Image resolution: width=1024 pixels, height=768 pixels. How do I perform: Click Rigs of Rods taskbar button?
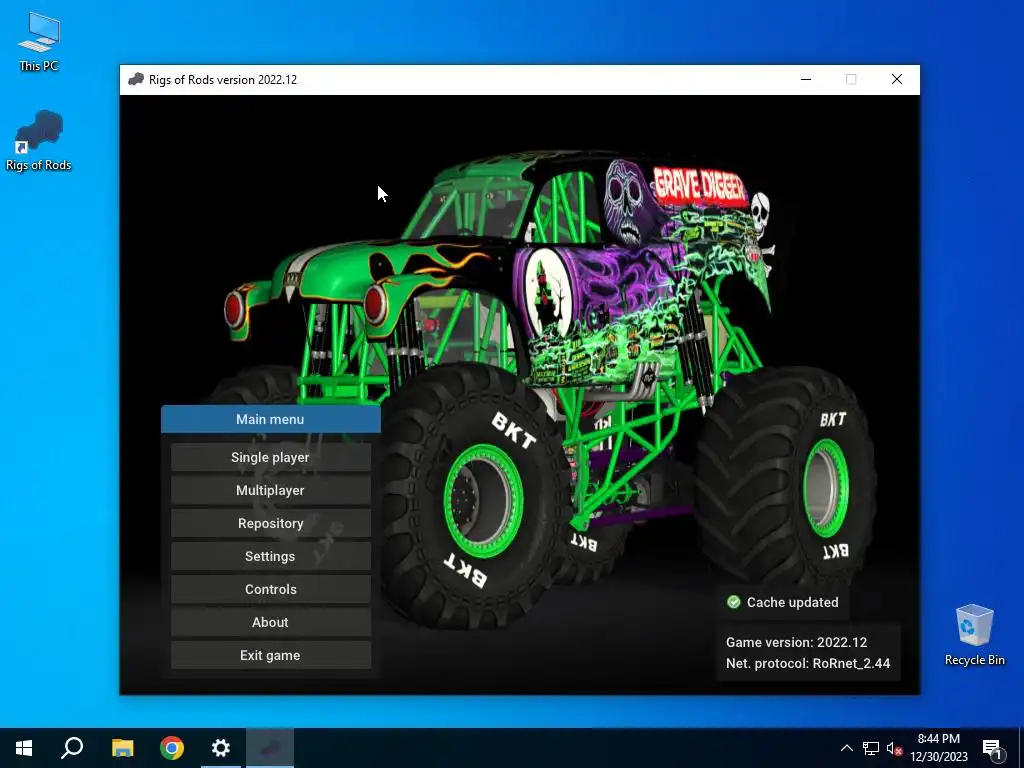tap(270, 748)
